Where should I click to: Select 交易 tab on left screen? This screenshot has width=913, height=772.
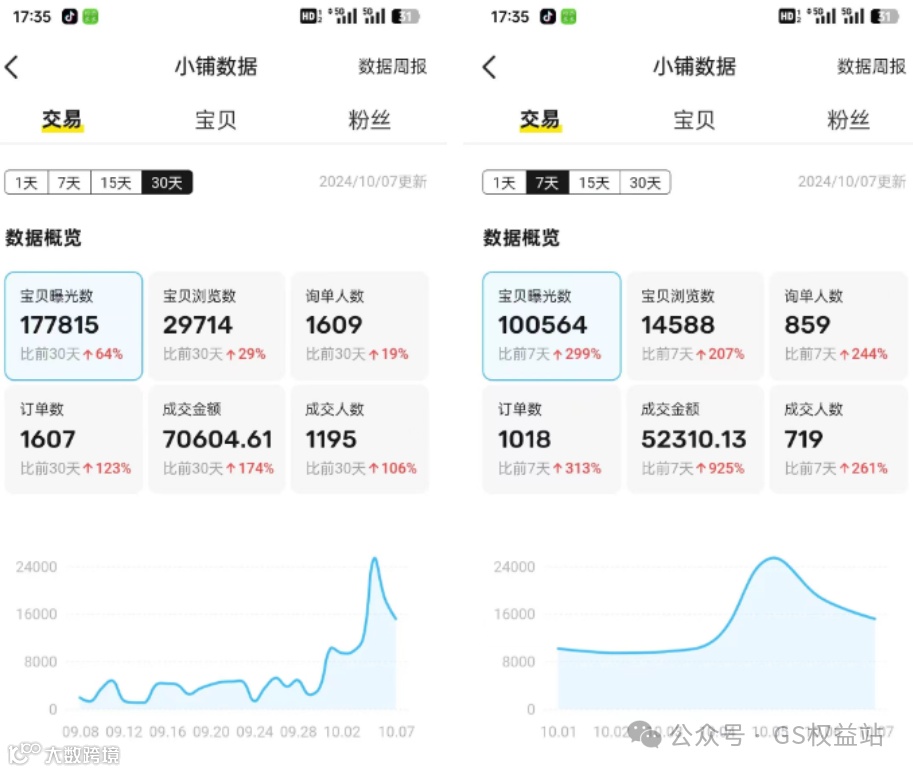(62, 120)
